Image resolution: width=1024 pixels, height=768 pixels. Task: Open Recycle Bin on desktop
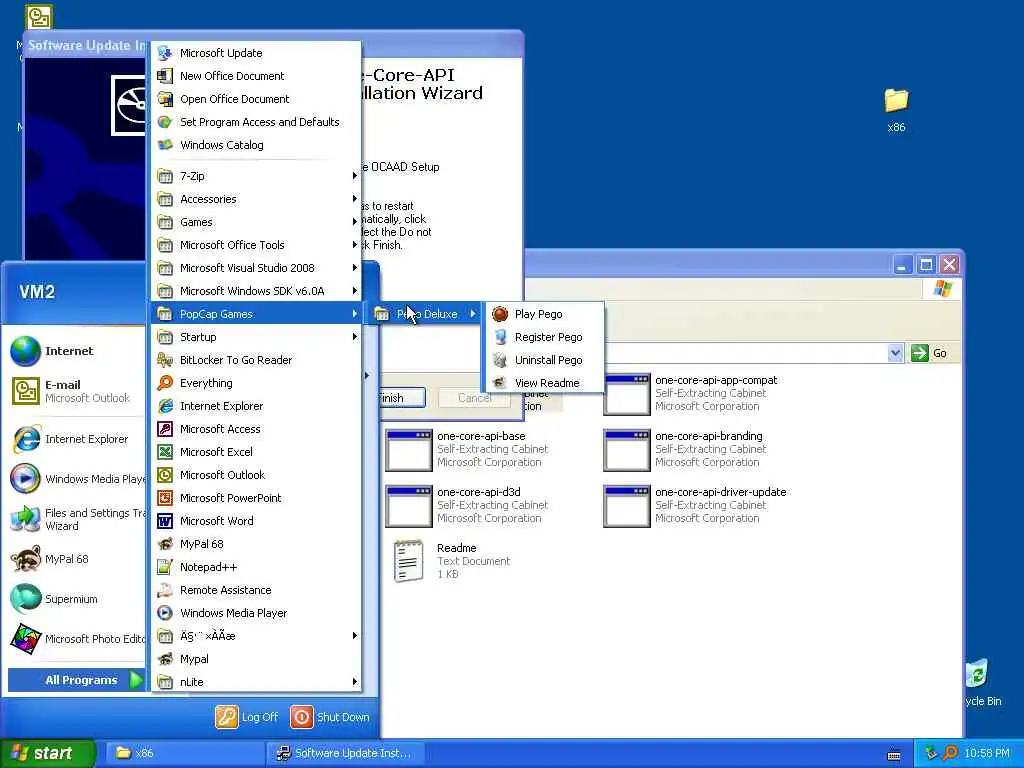(x=982, y=684)
